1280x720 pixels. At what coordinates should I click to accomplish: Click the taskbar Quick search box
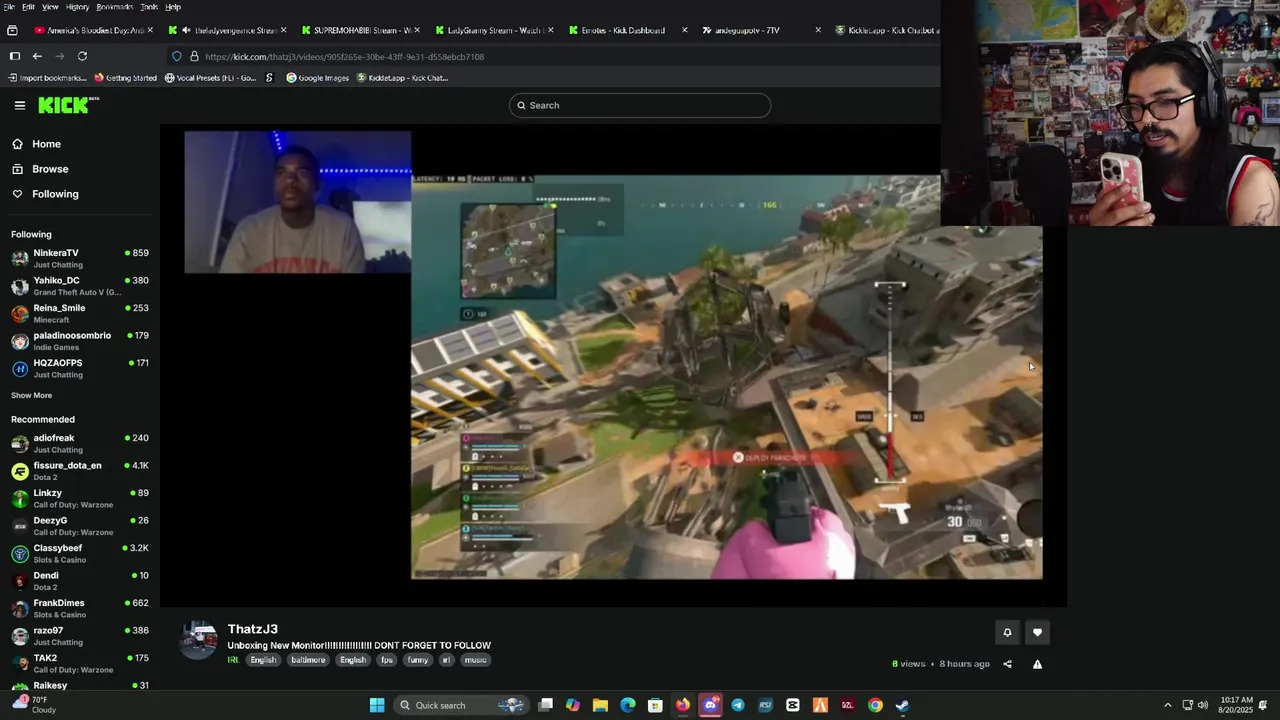[x=461, y=705]
